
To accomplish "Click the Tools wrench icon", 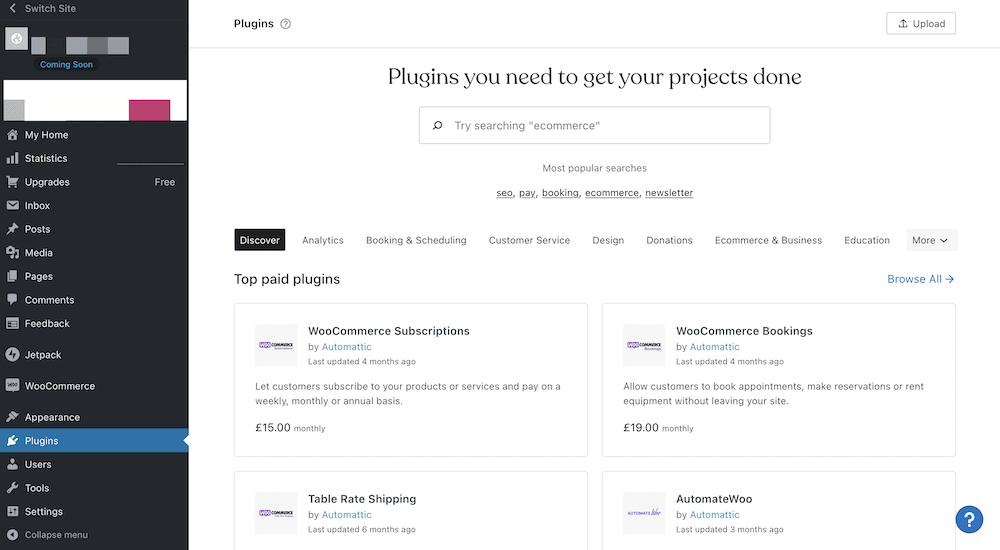I will (x=12, y=488).
